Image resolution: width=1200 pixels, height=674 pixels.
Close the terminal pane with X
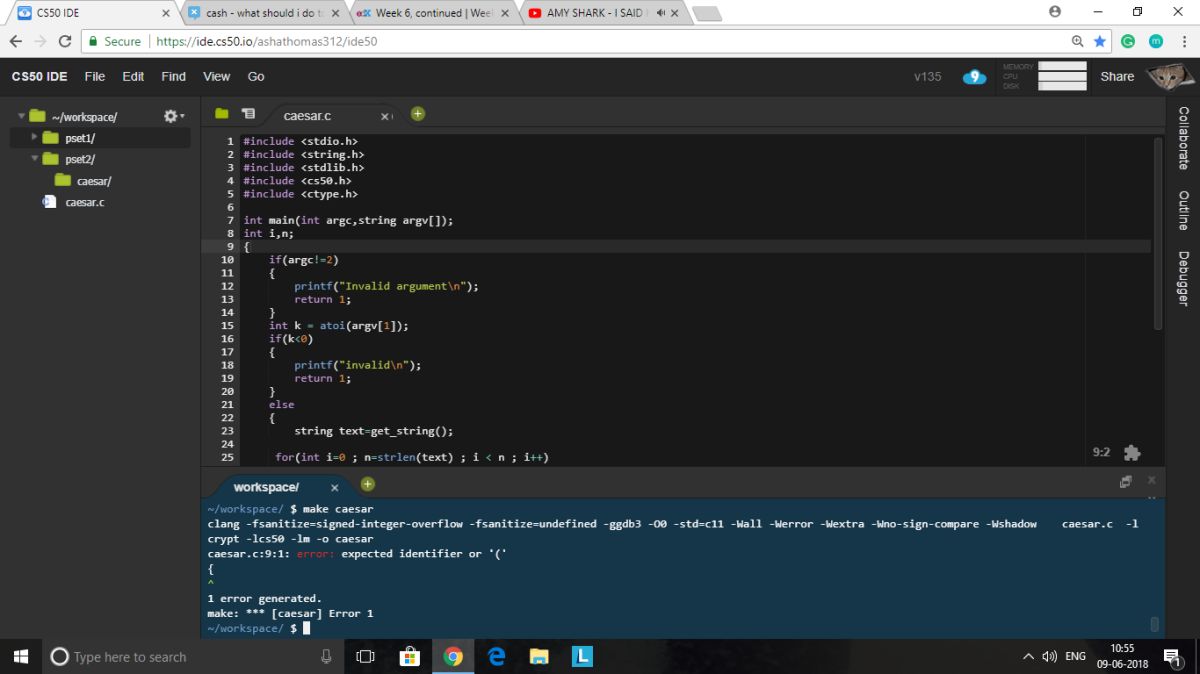tap(1151, 480)
